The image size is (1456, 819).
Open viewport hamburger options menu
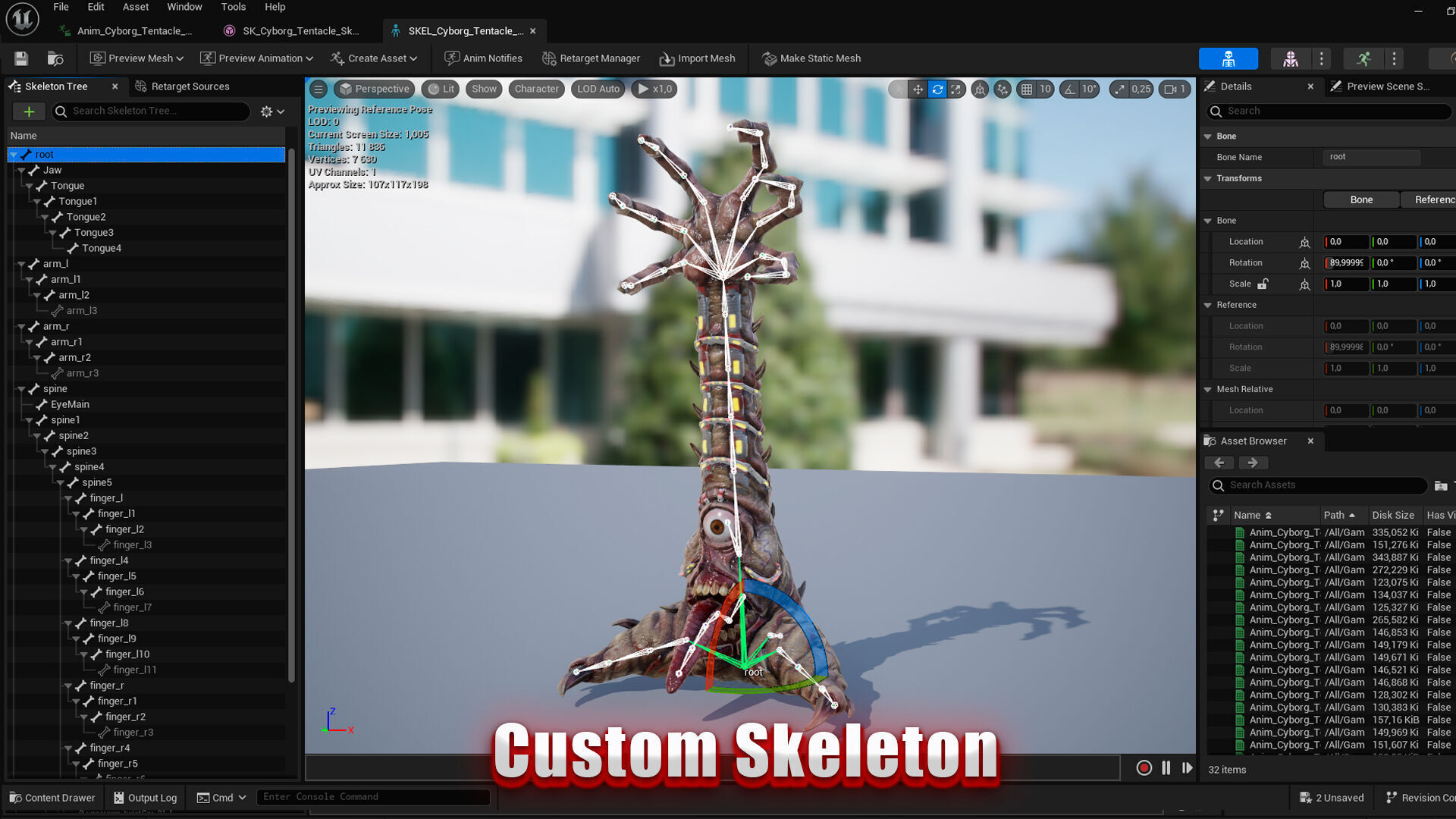click(x=318, y=89)
